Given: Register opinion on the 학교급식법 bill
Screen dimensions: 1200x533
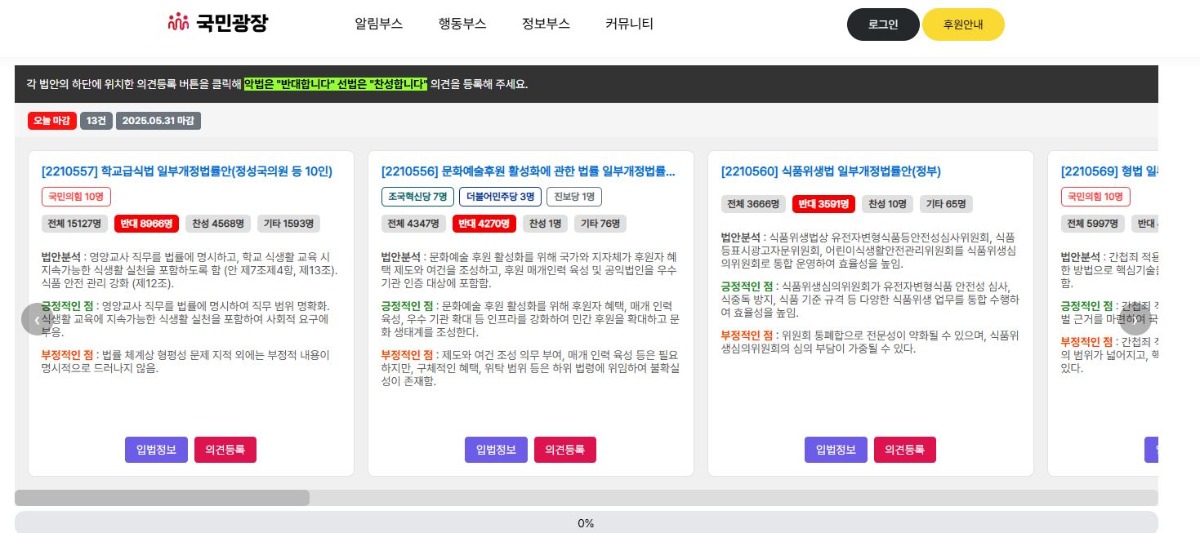Looking at the screenshot, I should point(225,450).
